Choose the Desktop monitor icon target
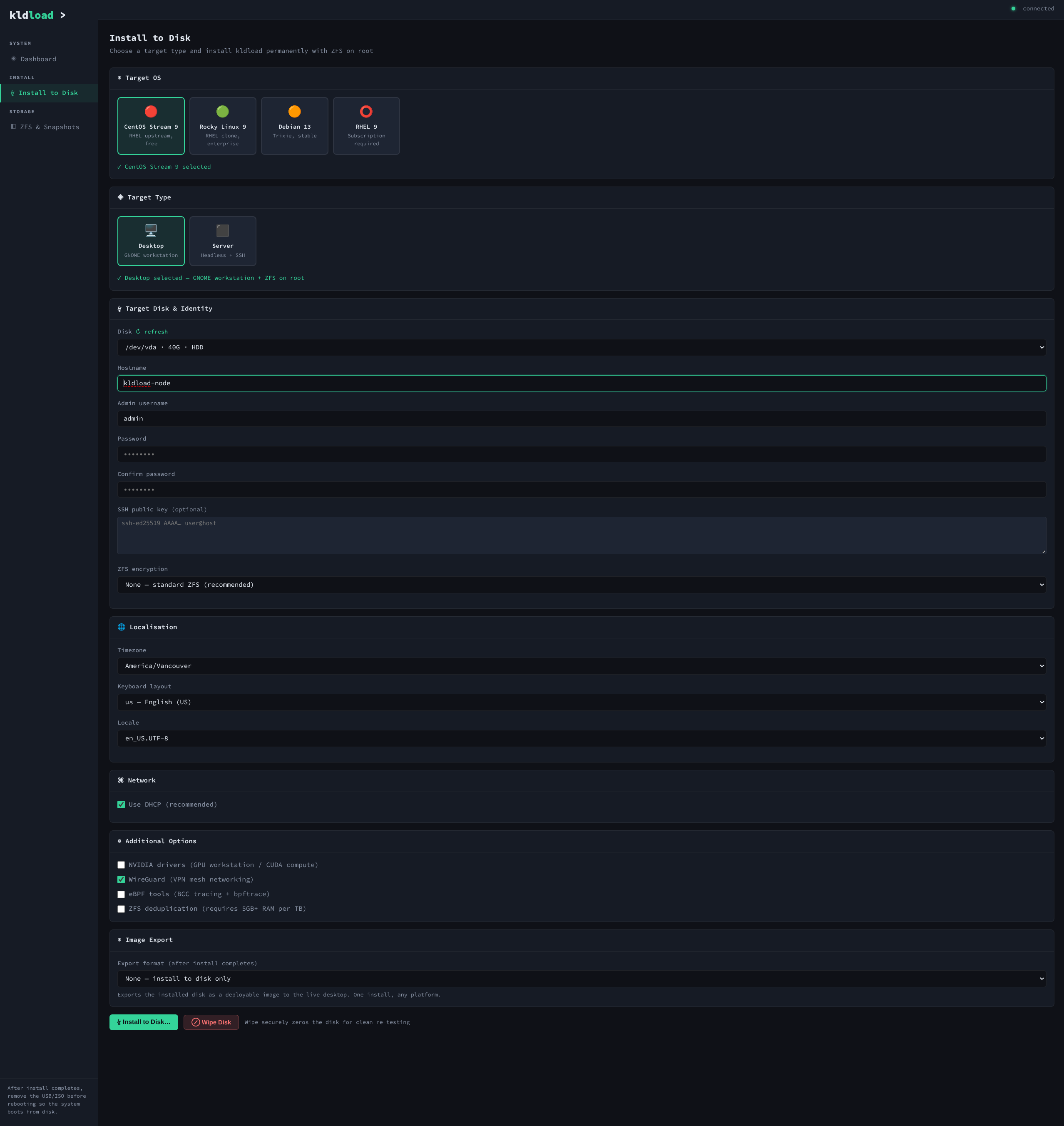Image resolution: width=1064 pixels, height=1126 pixels. pyautogui.click(x=151, y=230)
